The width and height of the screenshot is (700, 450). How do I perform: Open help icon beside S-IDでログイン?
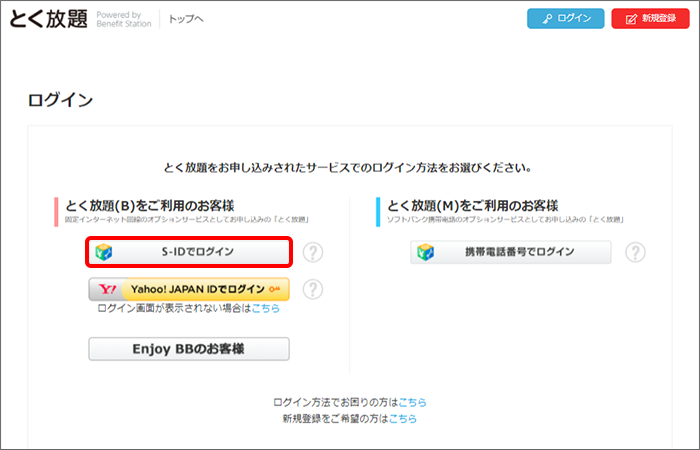pos(313,252)
